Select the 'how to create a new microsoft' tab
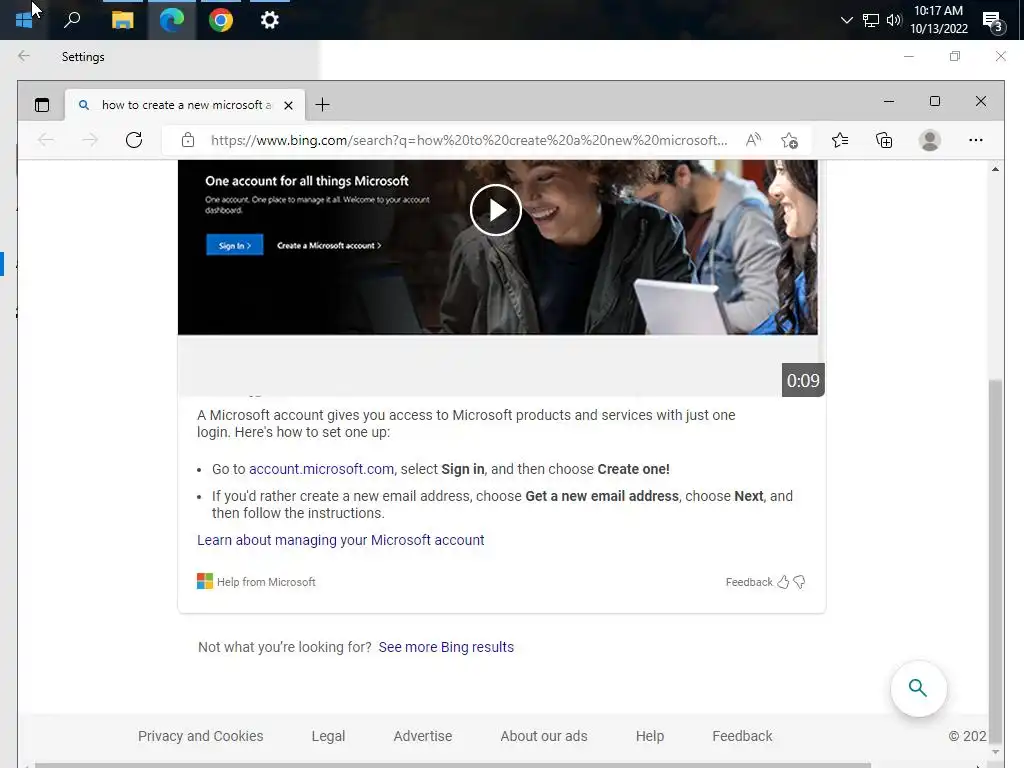The image size is (1024, 768). 186,104
